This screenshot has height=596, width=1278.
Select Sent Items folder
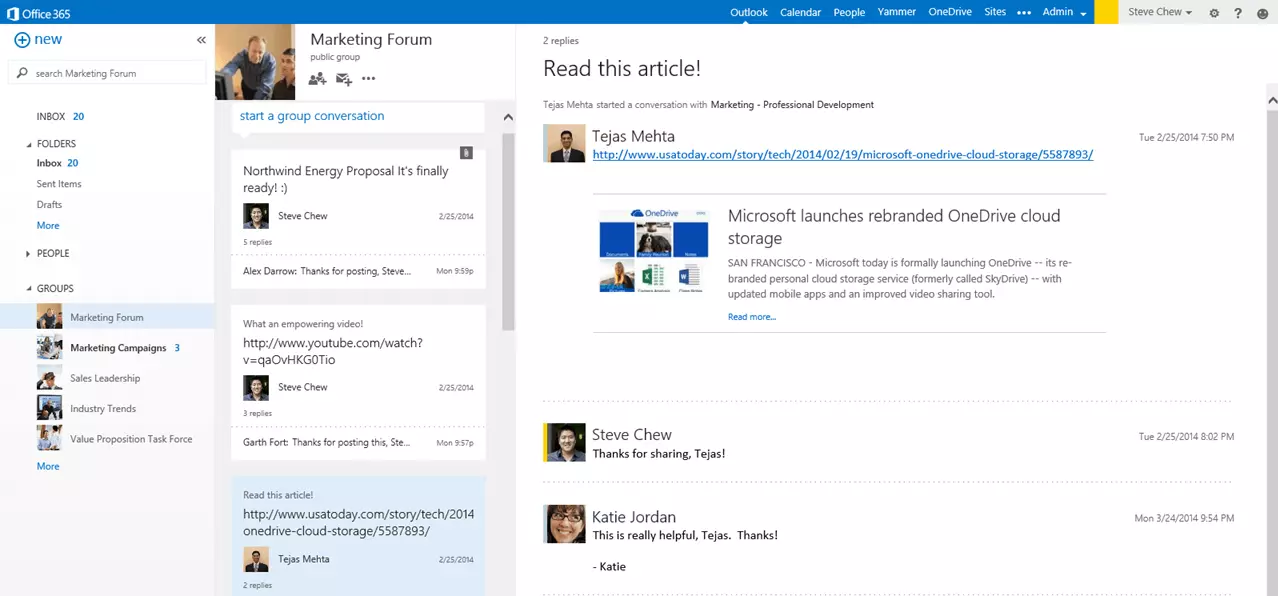(59, 184)
